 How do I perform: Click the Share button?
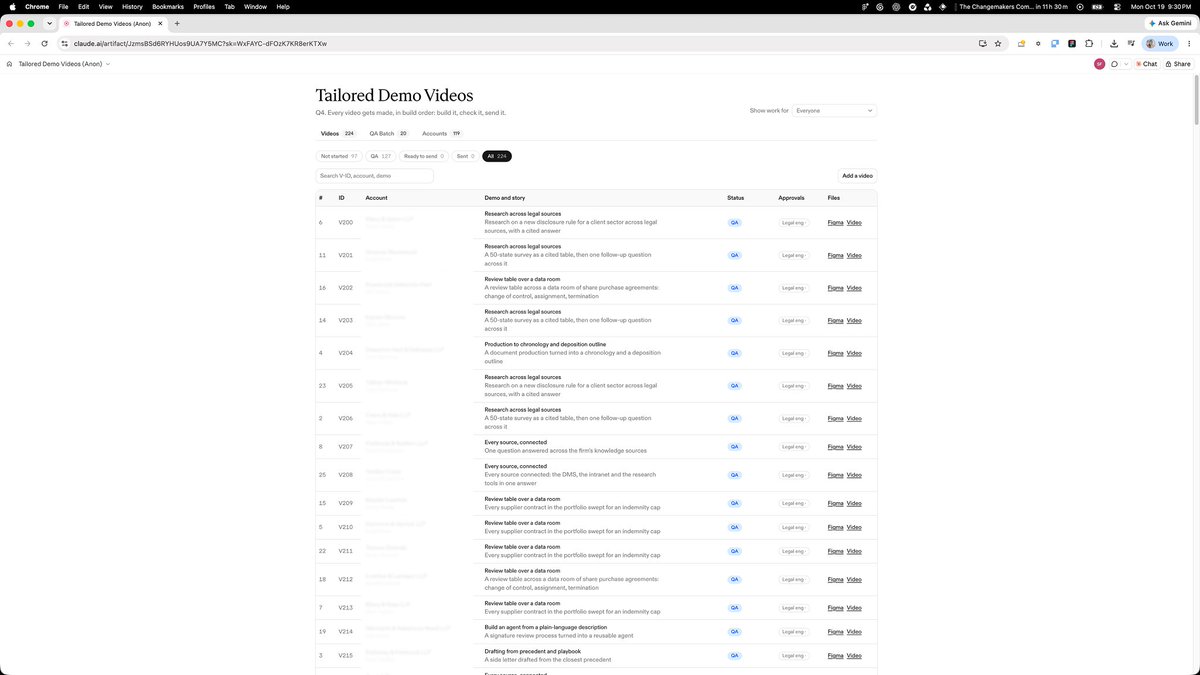(1178, 64)
